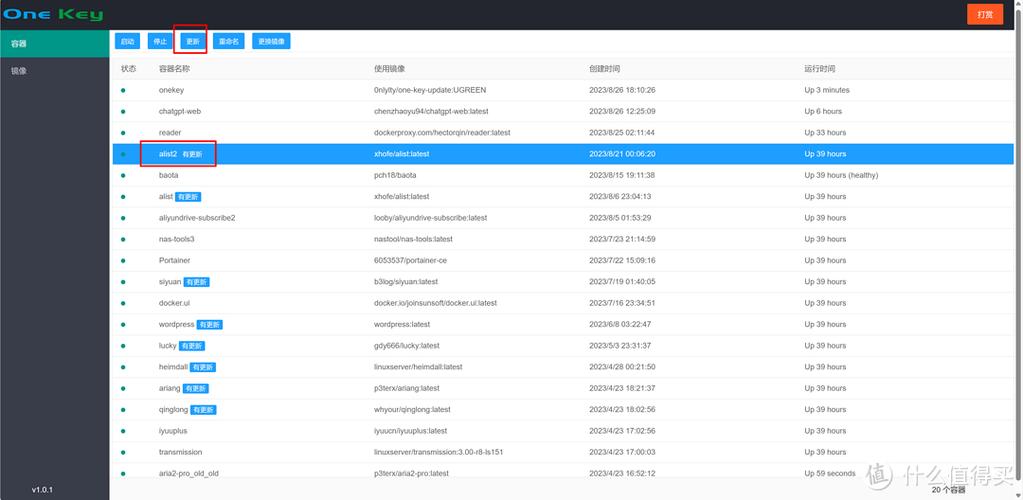Click the 有更新 badge next to qinglong
The height and width of the screenshot is (500, 1023).
(203, 410)
